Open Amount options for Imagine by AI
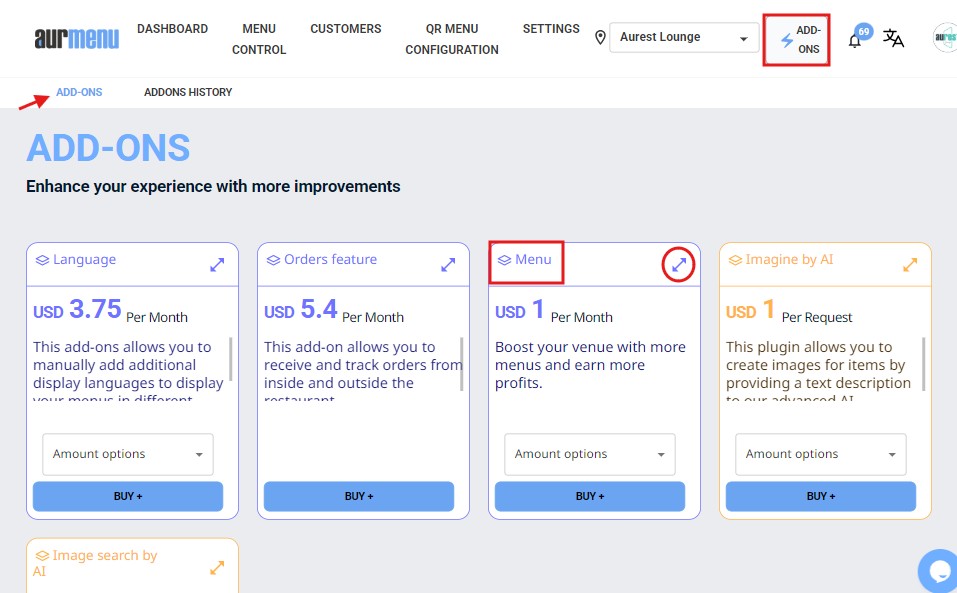 pyautogui.click(x=821, y=454)
